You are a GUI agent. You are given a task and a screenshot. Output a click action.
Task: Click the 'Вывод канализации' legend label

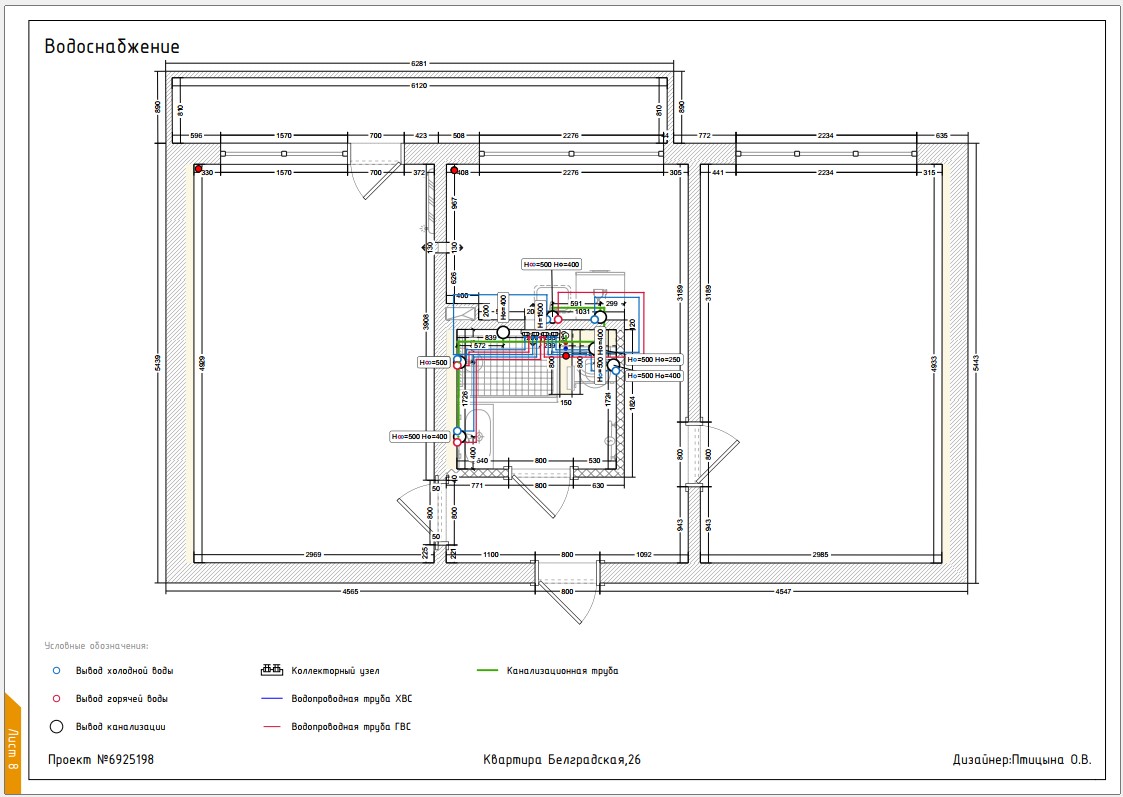point(120,727)
